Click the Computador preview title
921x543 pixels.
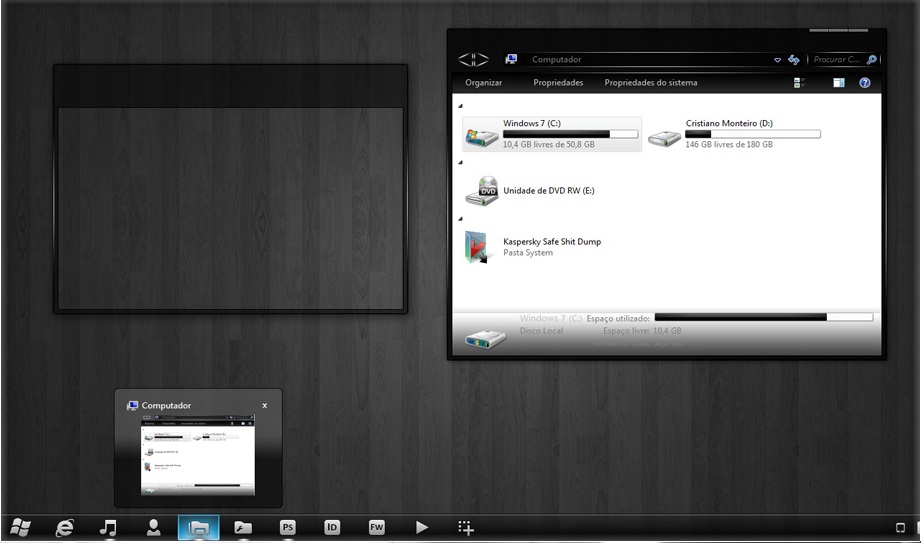pos(166,405)
